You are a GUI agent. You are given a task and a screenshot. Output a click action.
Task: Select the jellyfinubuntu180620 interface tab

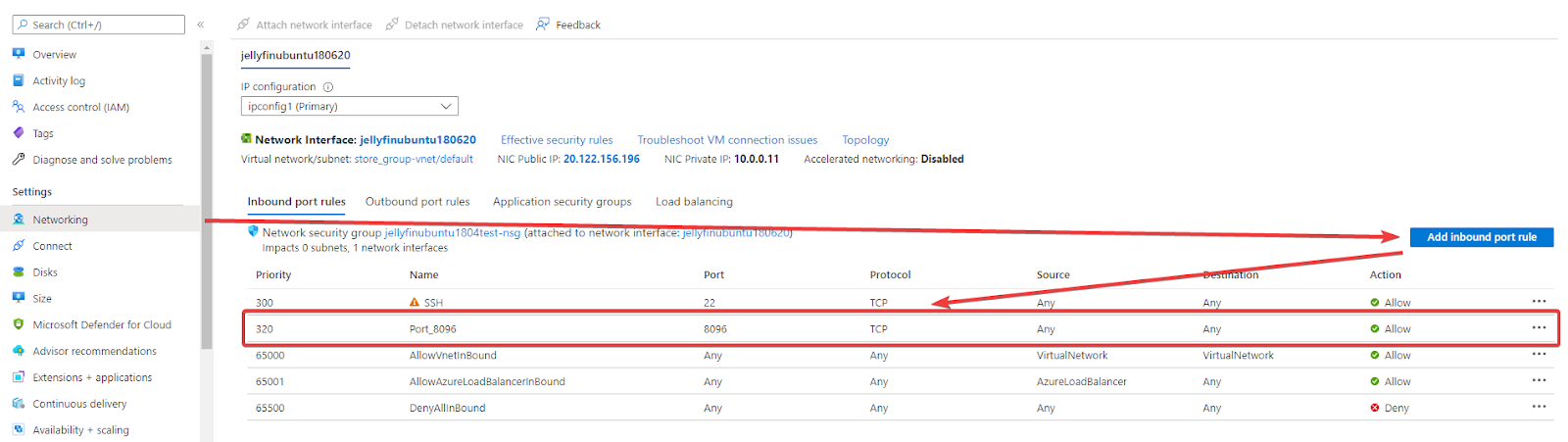[295, 55]
